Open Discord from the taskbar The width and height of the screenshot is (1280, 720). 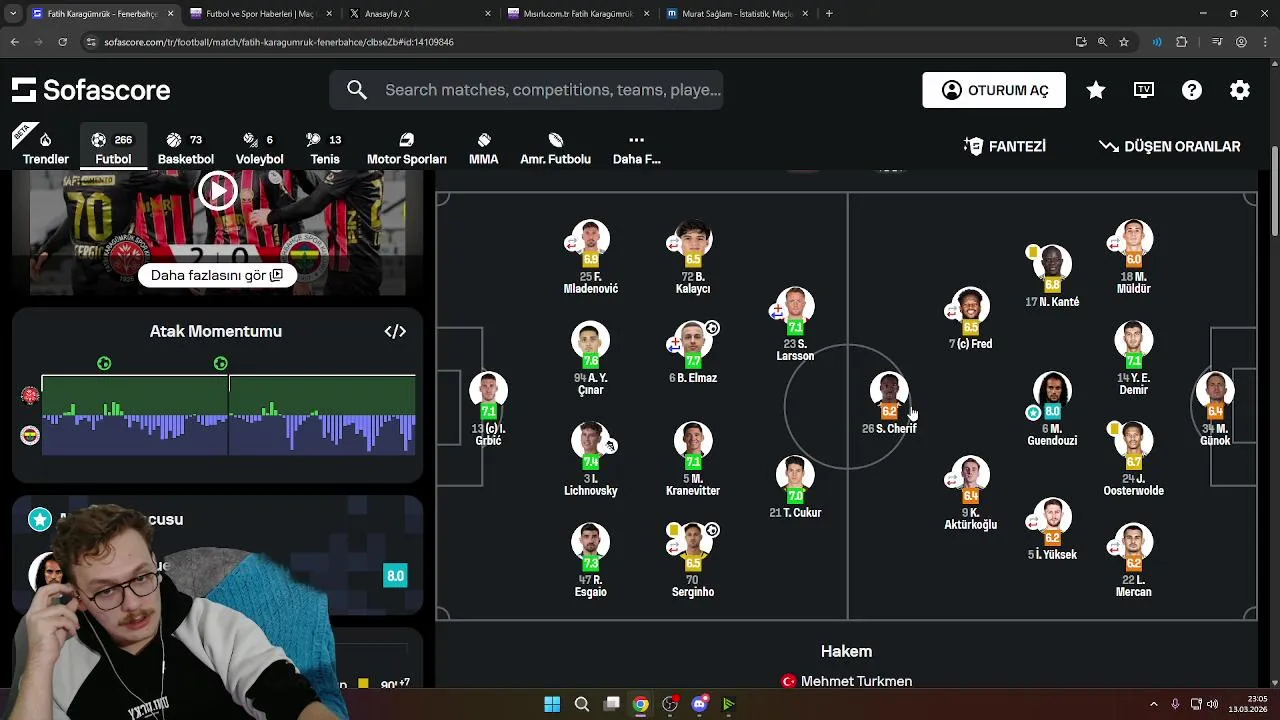pos(699,704)
